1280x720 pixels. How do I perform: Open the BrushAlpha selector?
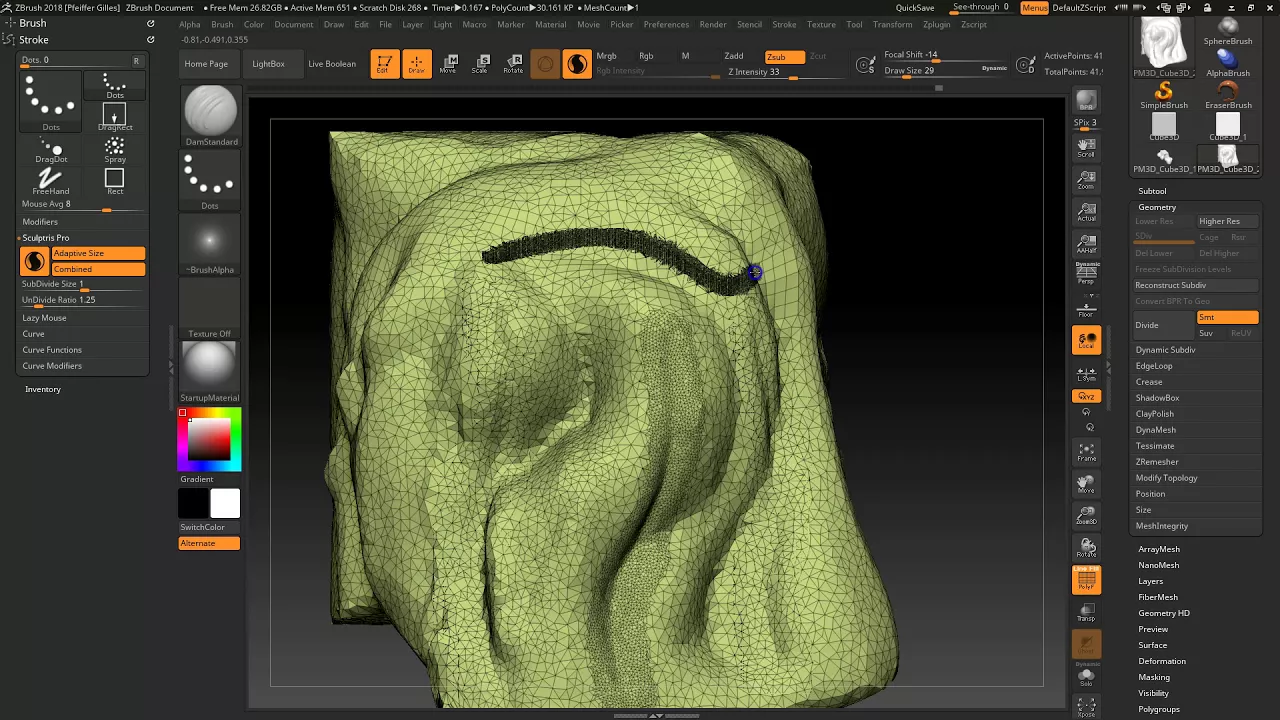point(210,245)
